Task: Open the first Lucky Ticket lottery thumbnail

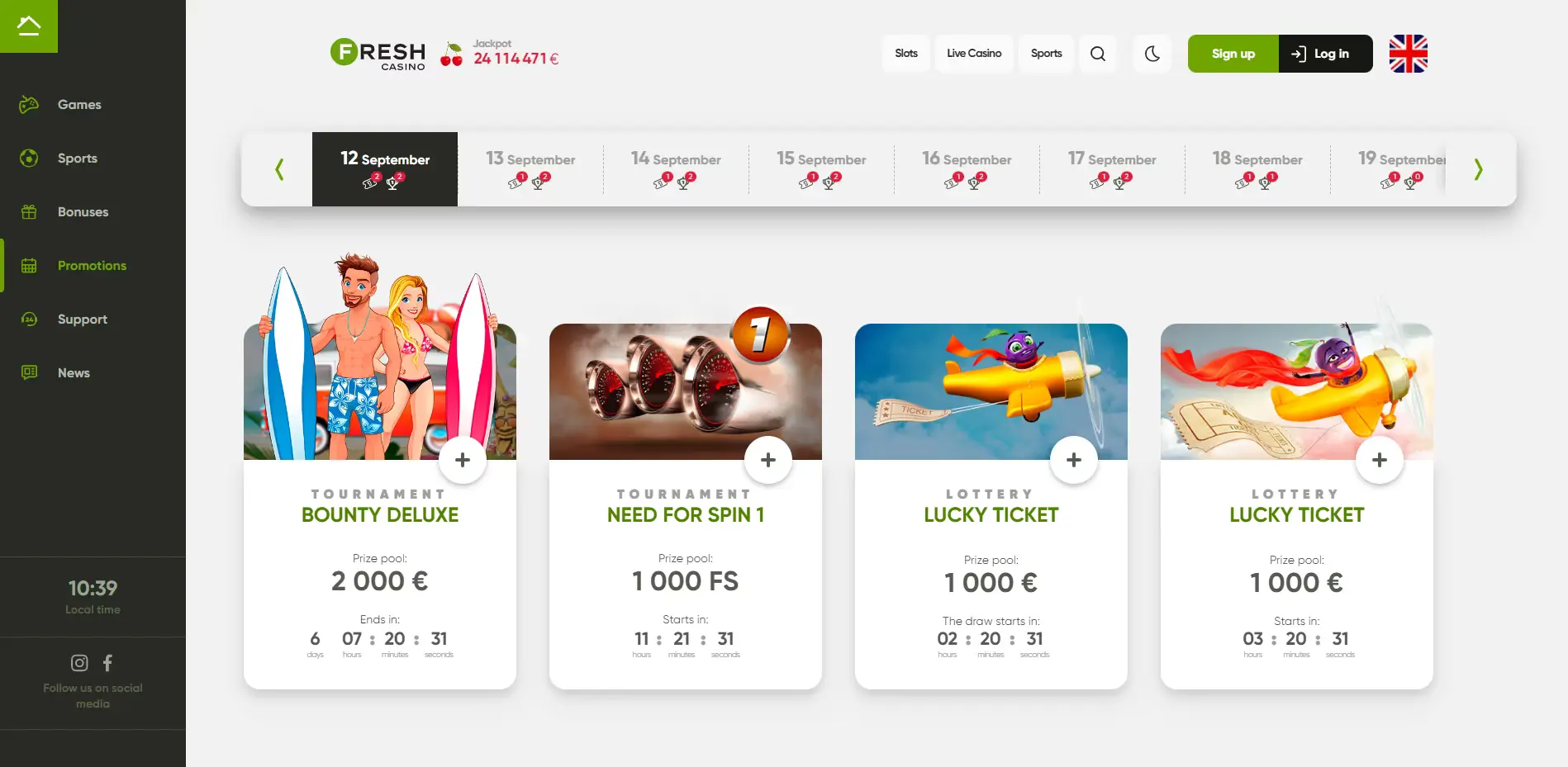Action: (991, 391)
